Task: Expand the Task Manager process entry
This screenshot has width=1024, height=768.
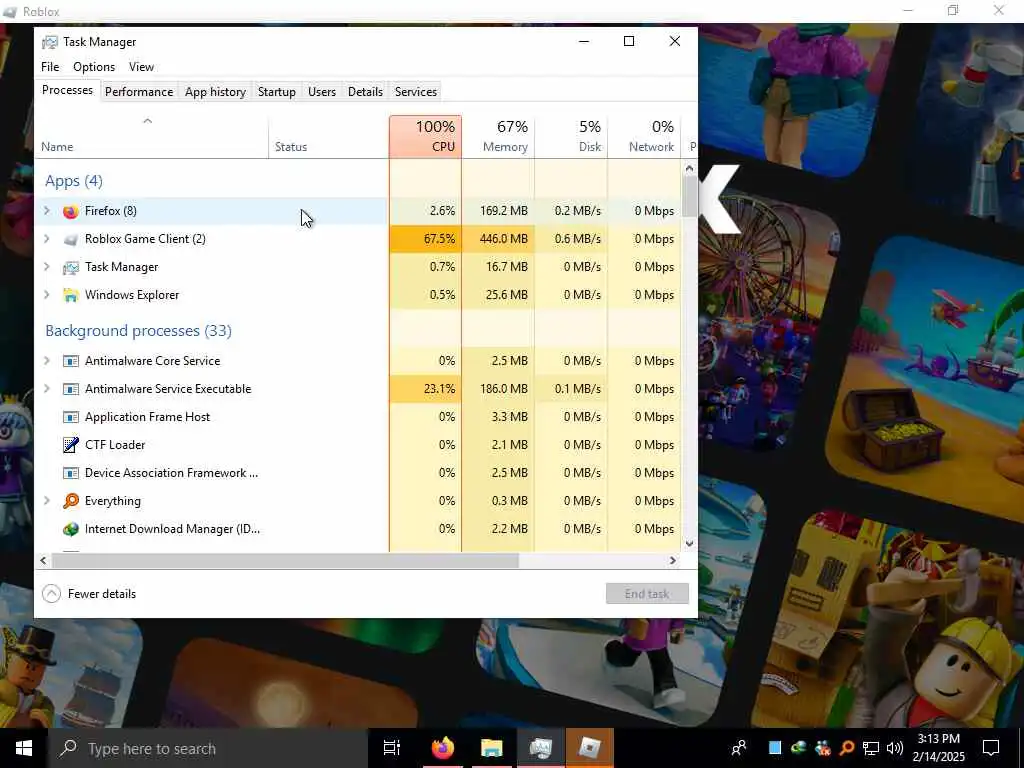Action: [x=46, y=267]
